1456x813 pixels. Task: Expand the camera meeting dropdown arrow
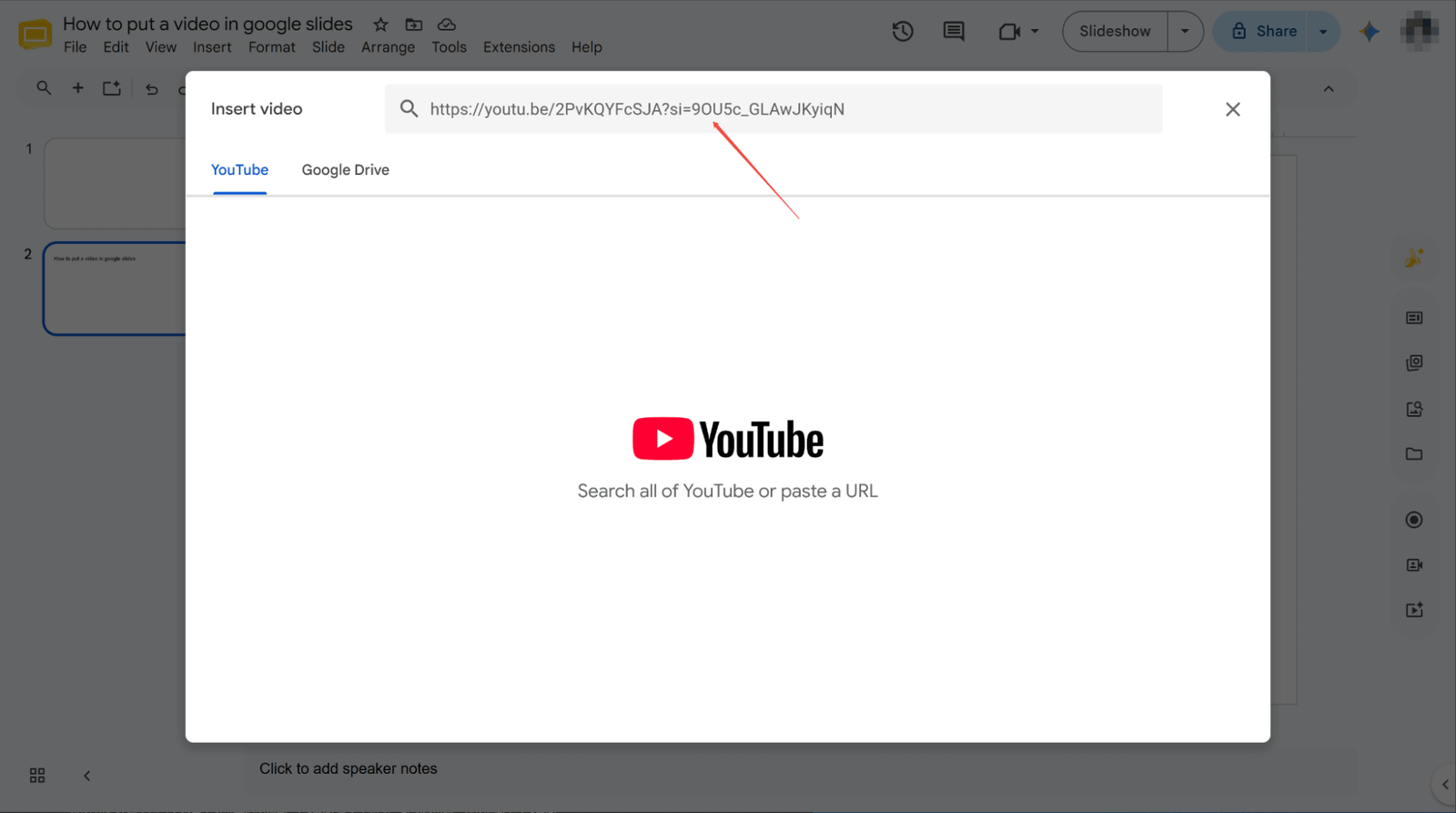coord(1035,32)
